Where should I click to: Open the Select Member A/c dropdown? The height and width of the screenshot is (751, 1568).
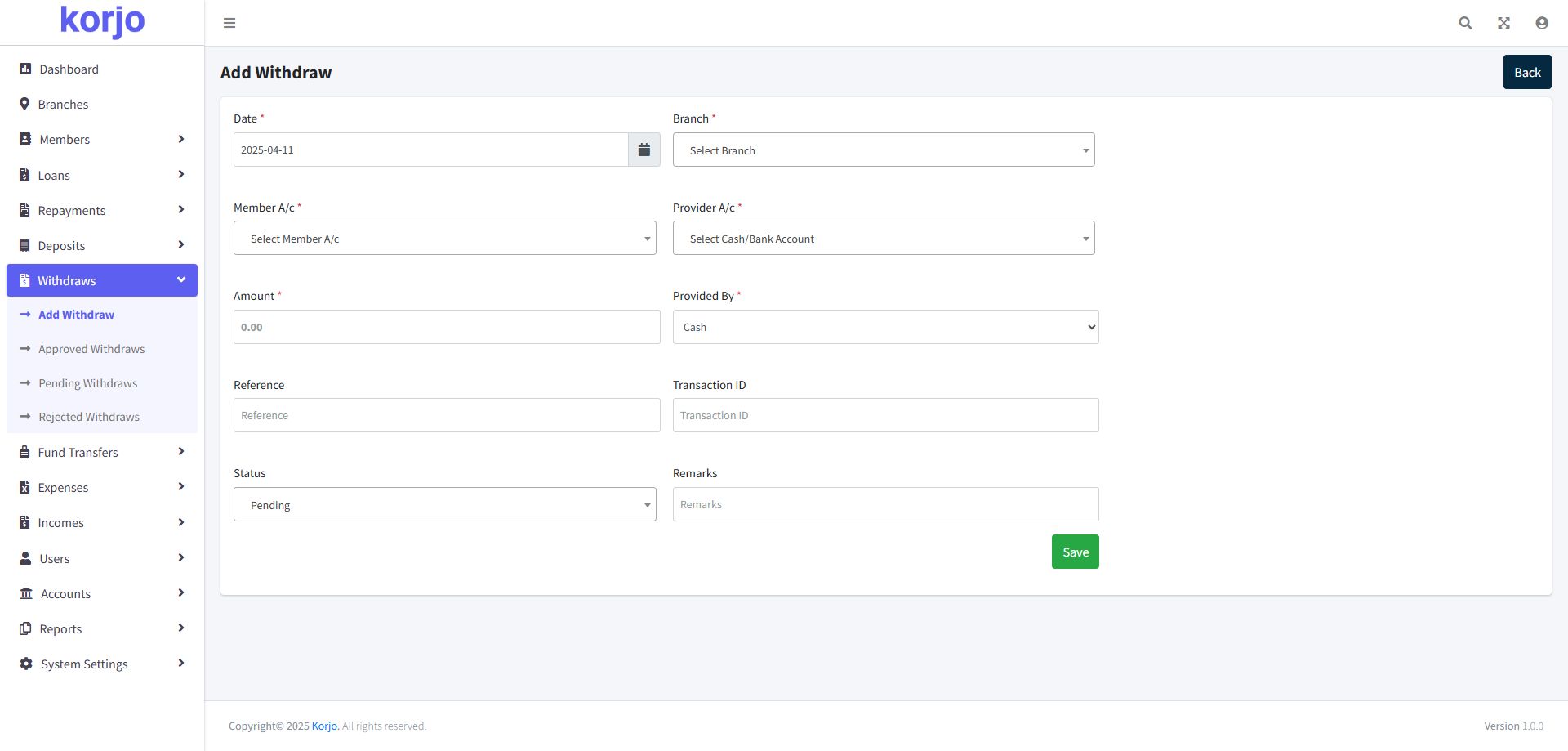(444, 239)
